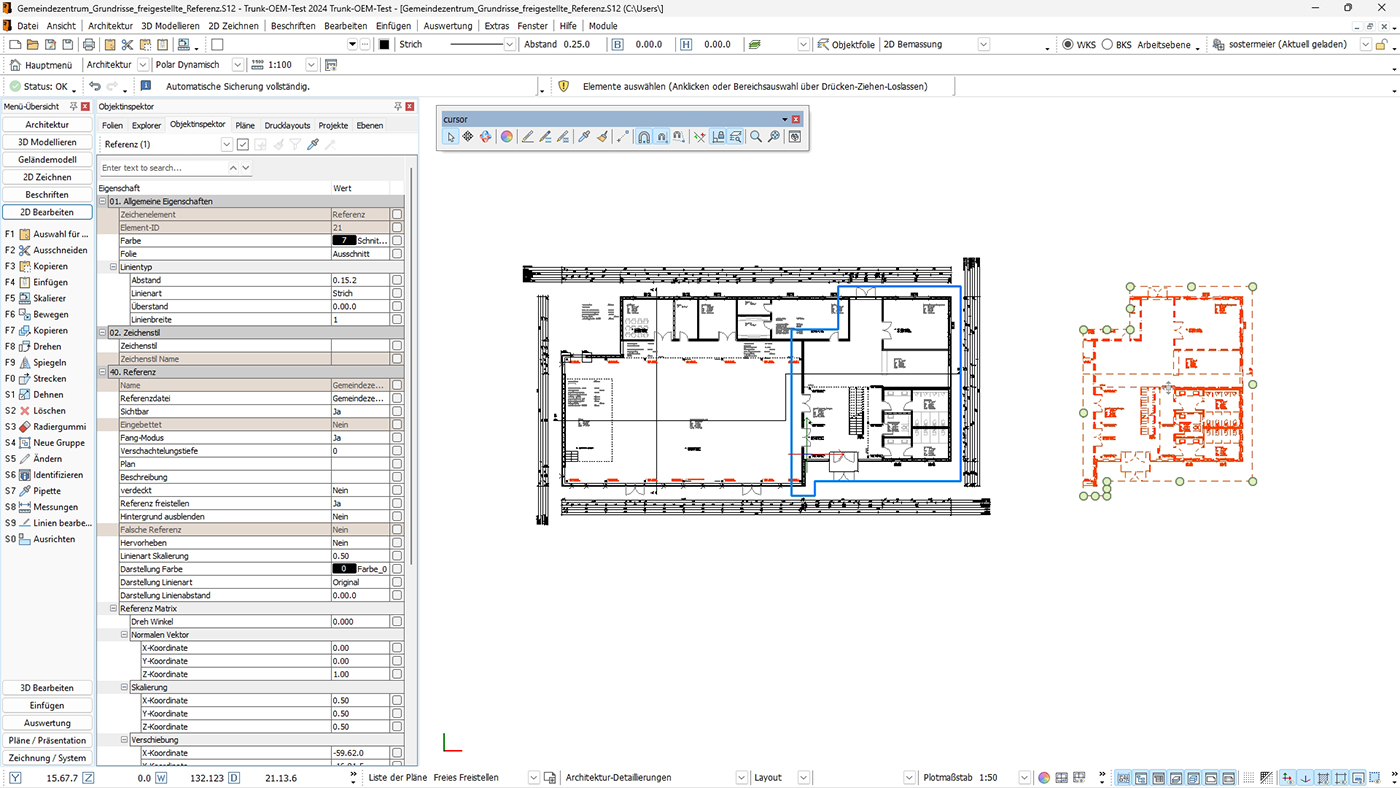1400x788 pixels.
Task: Select the BKS radio button
Action: [1107, 45]
